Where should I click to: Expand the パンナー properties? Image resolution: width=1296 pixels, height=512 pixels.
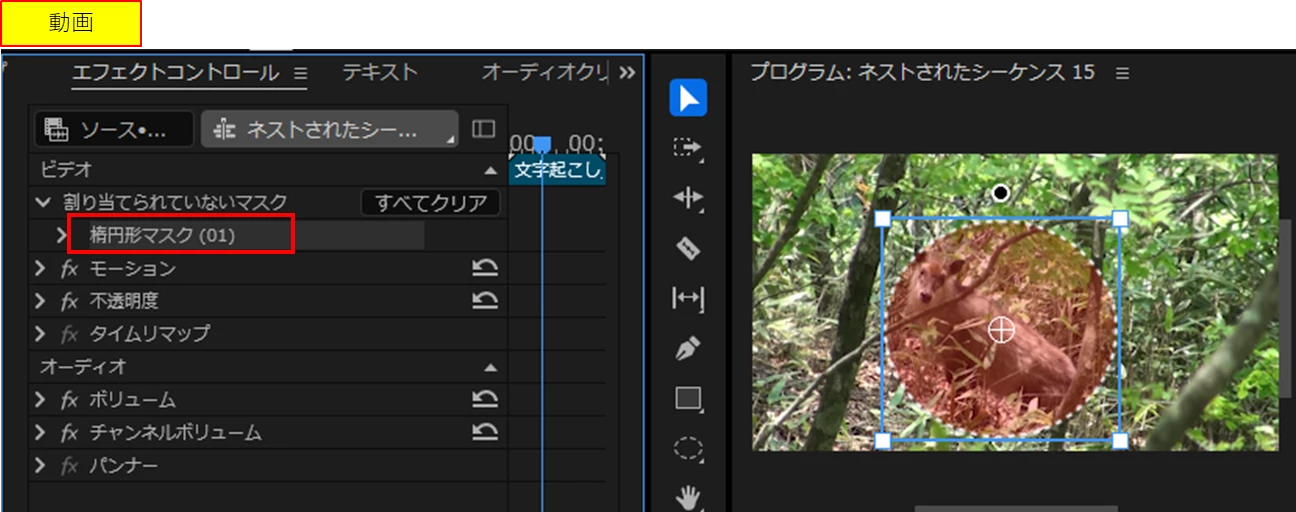click(40, 466)
